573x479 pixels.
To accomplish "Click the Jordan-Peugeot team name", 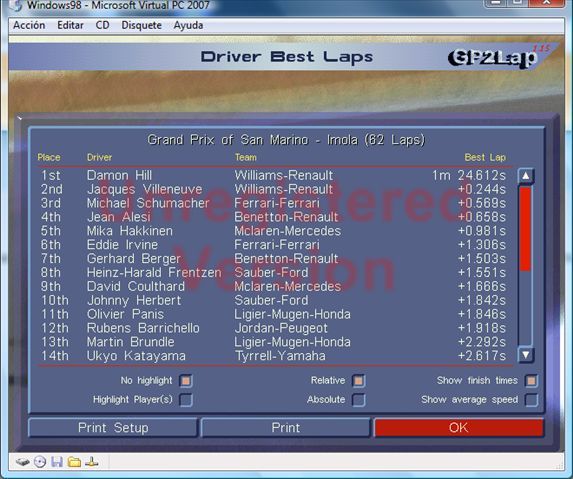I will [281, 328].
